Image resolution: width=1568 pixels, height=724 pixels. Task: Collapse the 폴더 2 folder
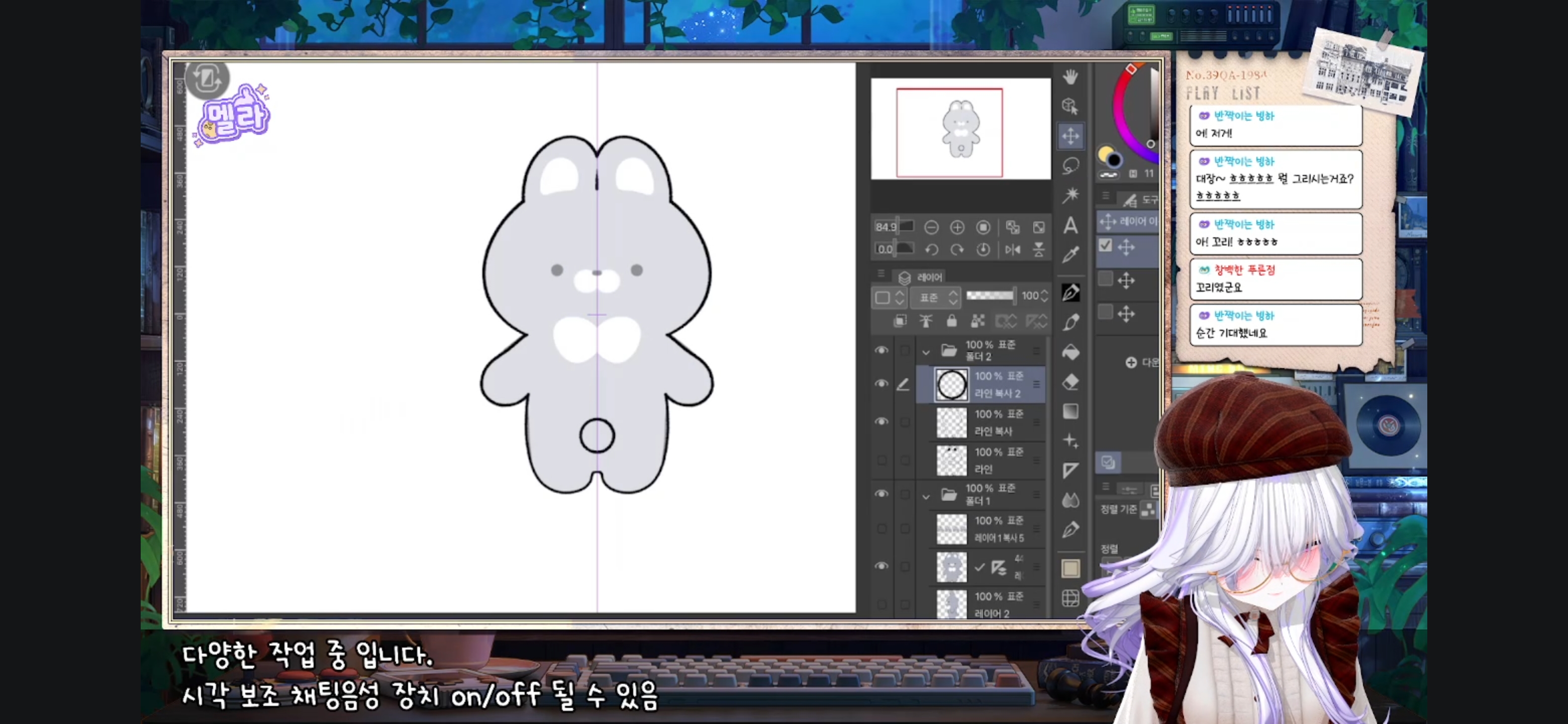pos(926,352)
